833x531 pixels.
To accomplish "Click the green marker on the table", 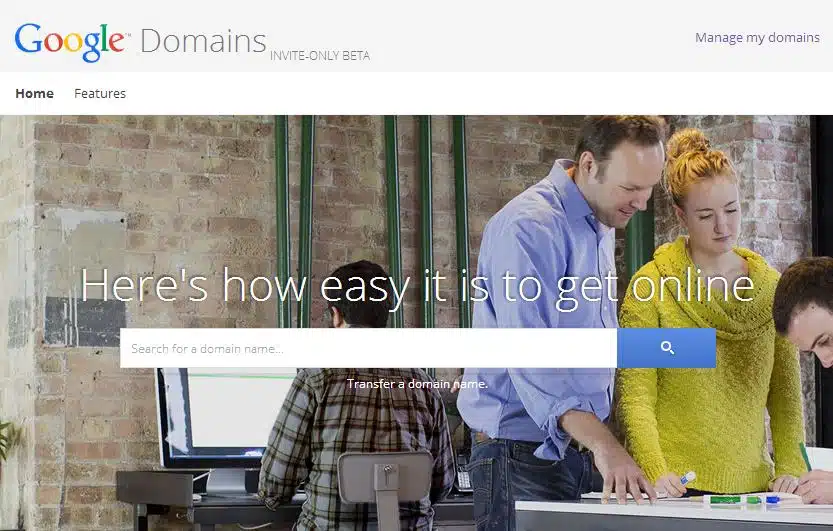I will (x=732, y=500).
